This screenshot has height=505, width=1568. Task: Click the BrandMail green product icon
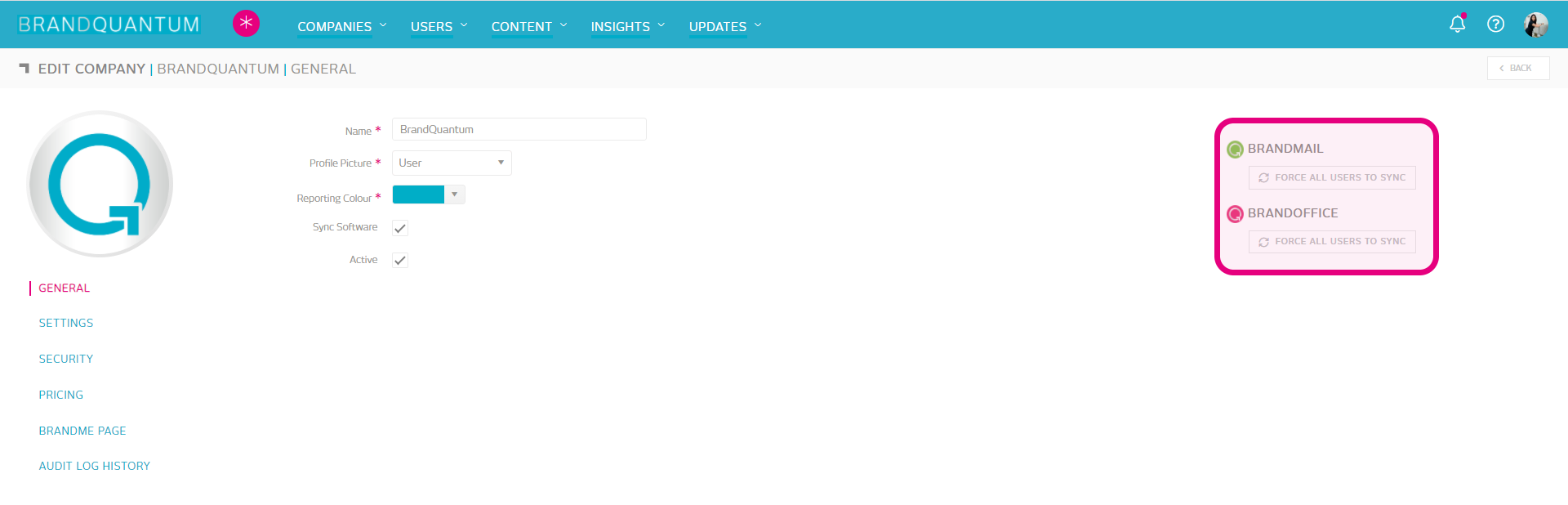(1235, 149)
